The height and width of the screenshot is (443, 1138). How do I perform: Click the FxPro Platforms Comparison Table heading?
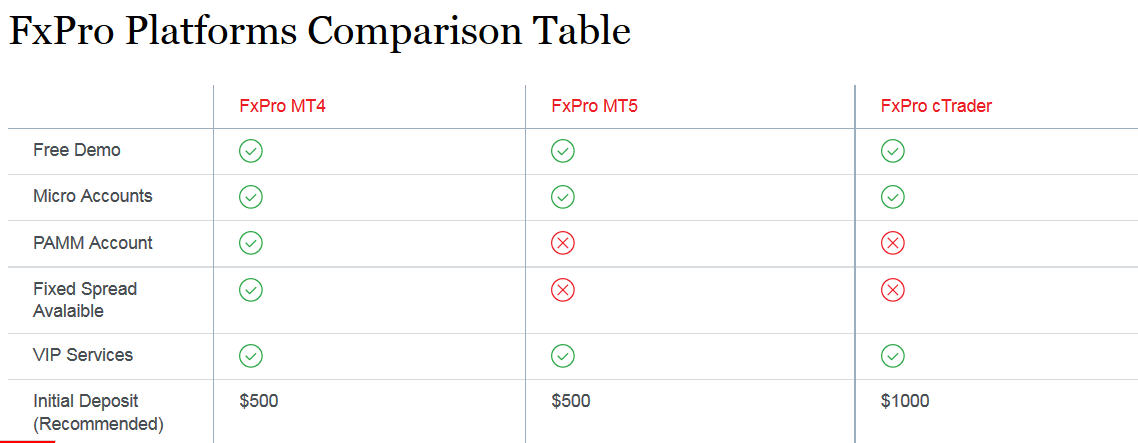319,32
